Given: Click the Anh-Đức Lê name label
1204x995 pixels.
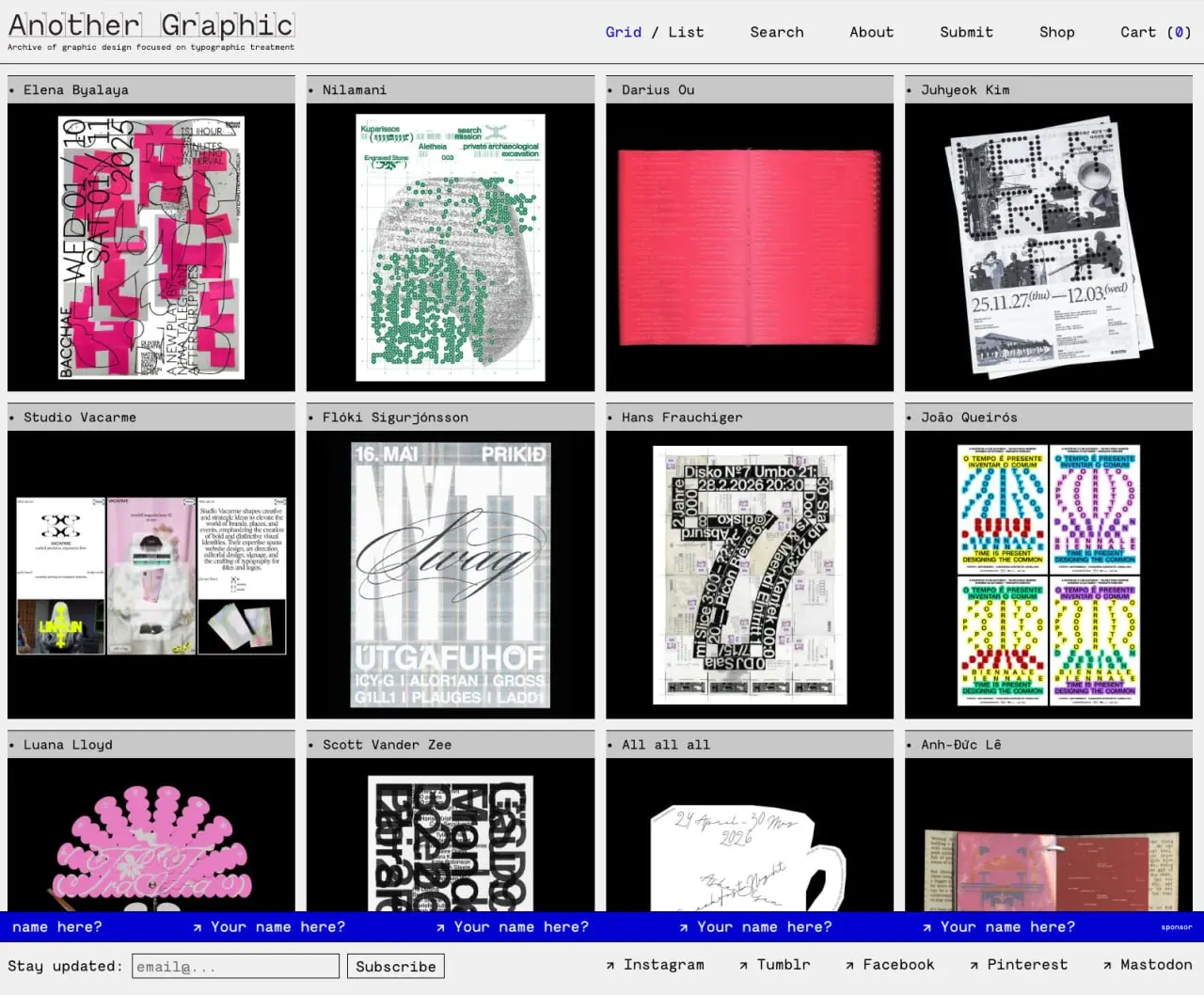Looking at the screenshot, I should 960,745.
